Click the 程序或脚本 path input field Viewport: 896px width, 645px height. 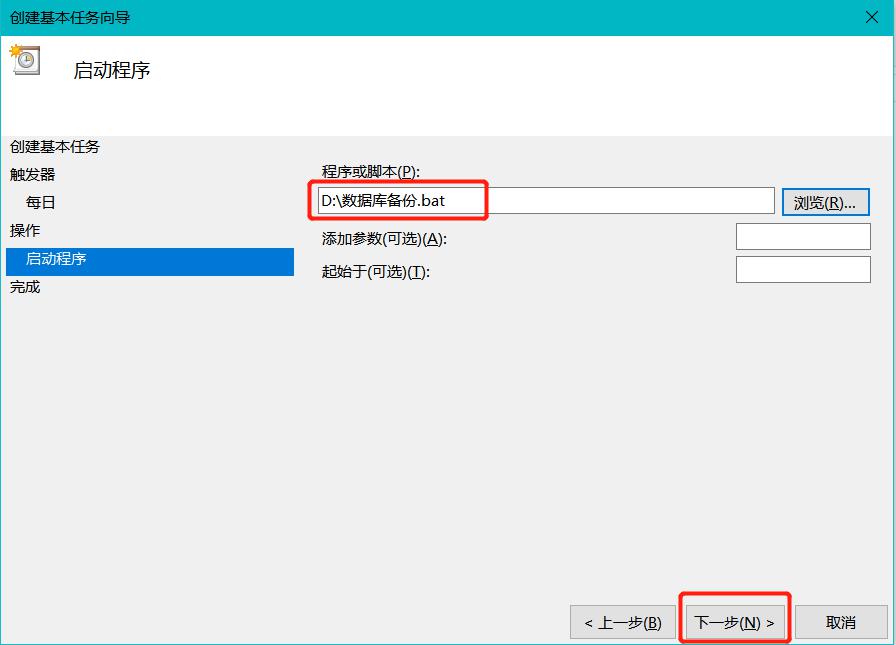point(546,201)
